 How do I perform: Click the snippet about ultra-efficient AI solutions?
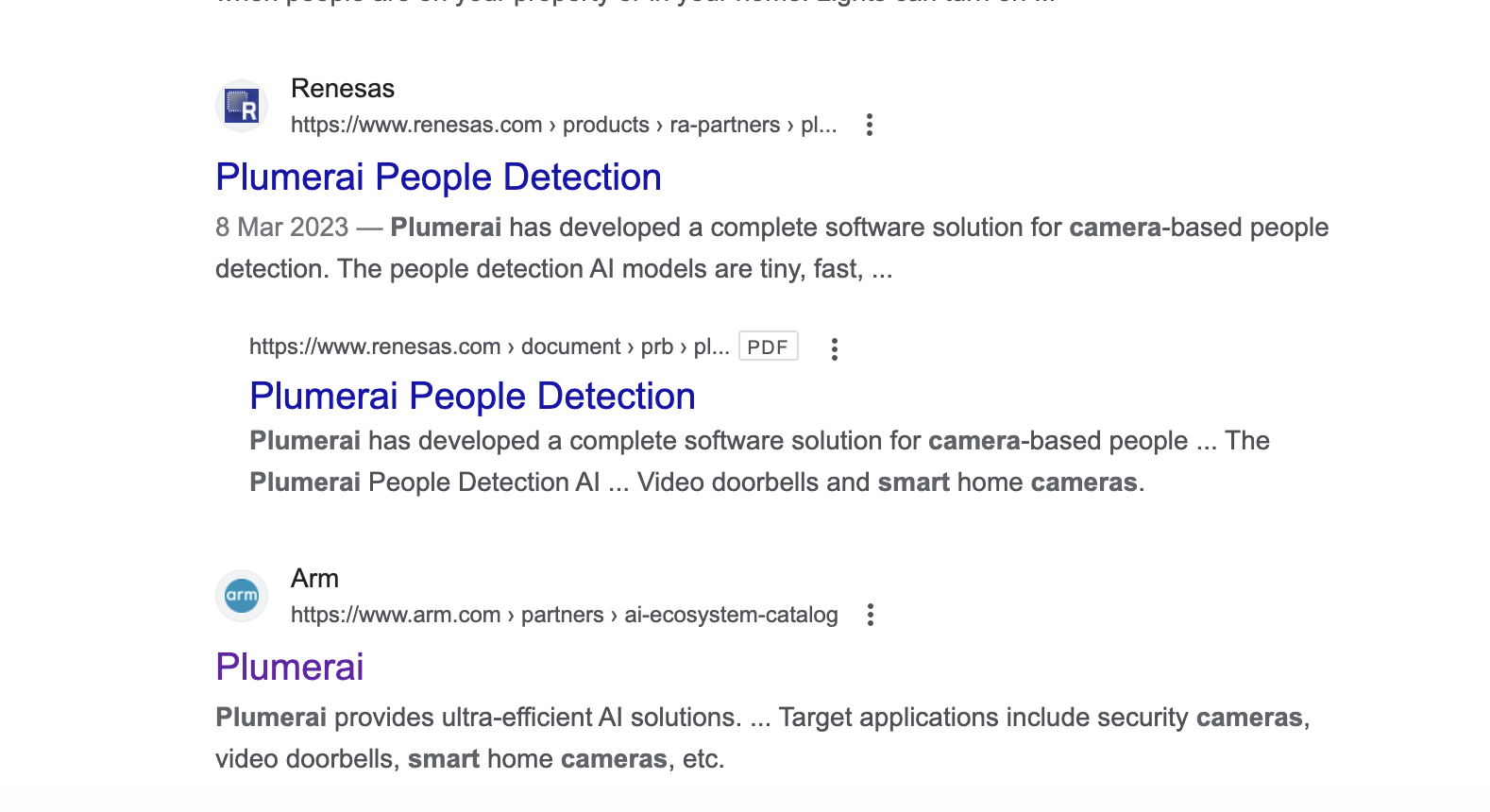tap(763, 738)
